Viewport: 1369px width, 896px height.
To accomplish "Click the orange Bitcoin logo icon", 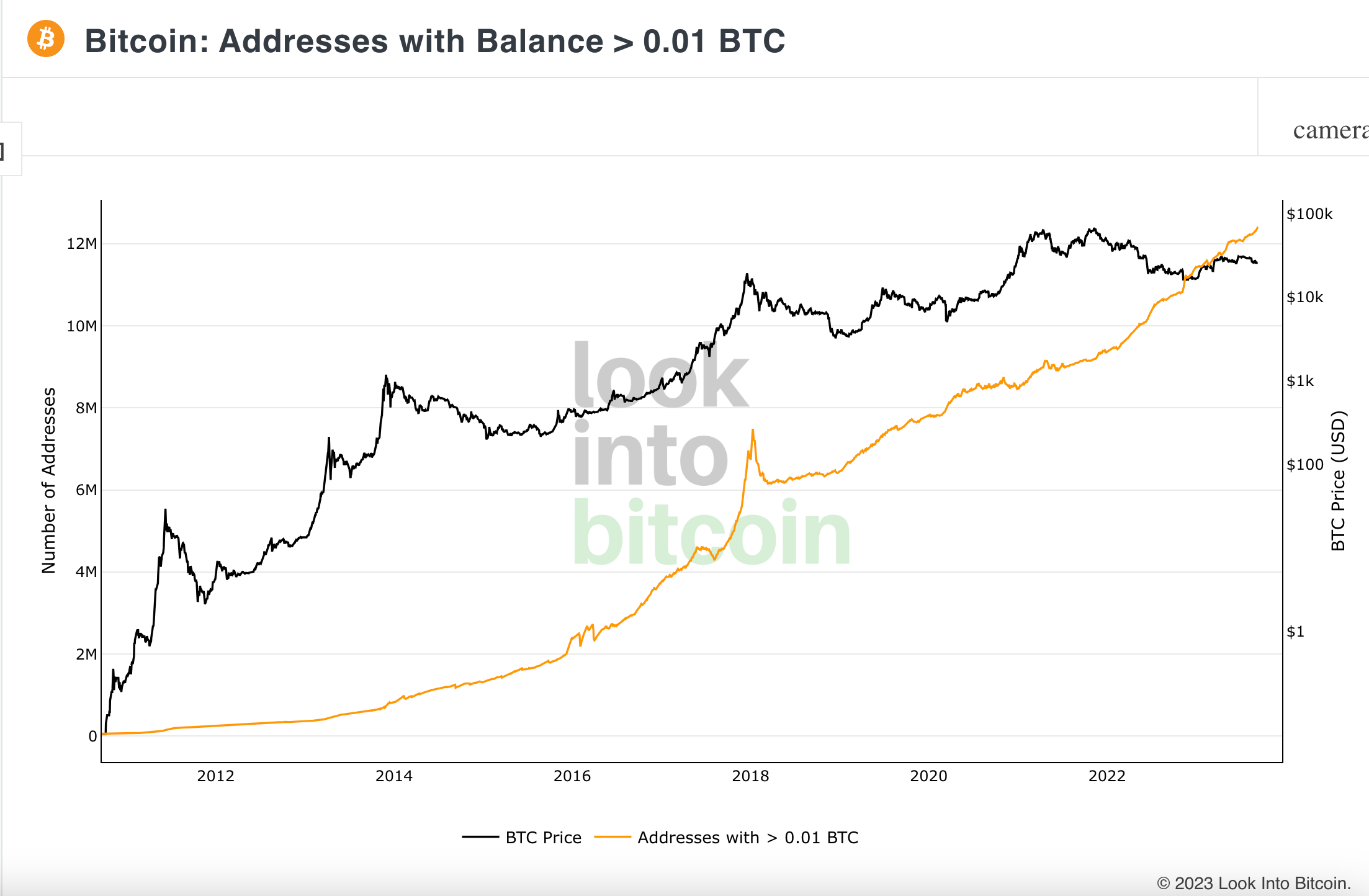I will coord(46,39).
